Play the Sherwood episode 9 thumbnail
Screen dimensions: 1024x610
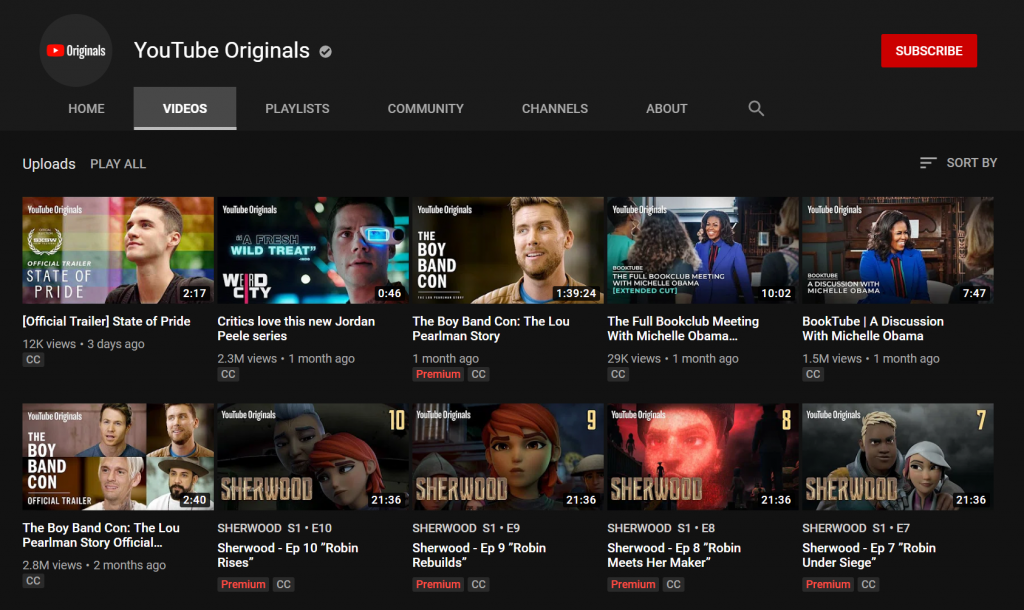[508, 457]
